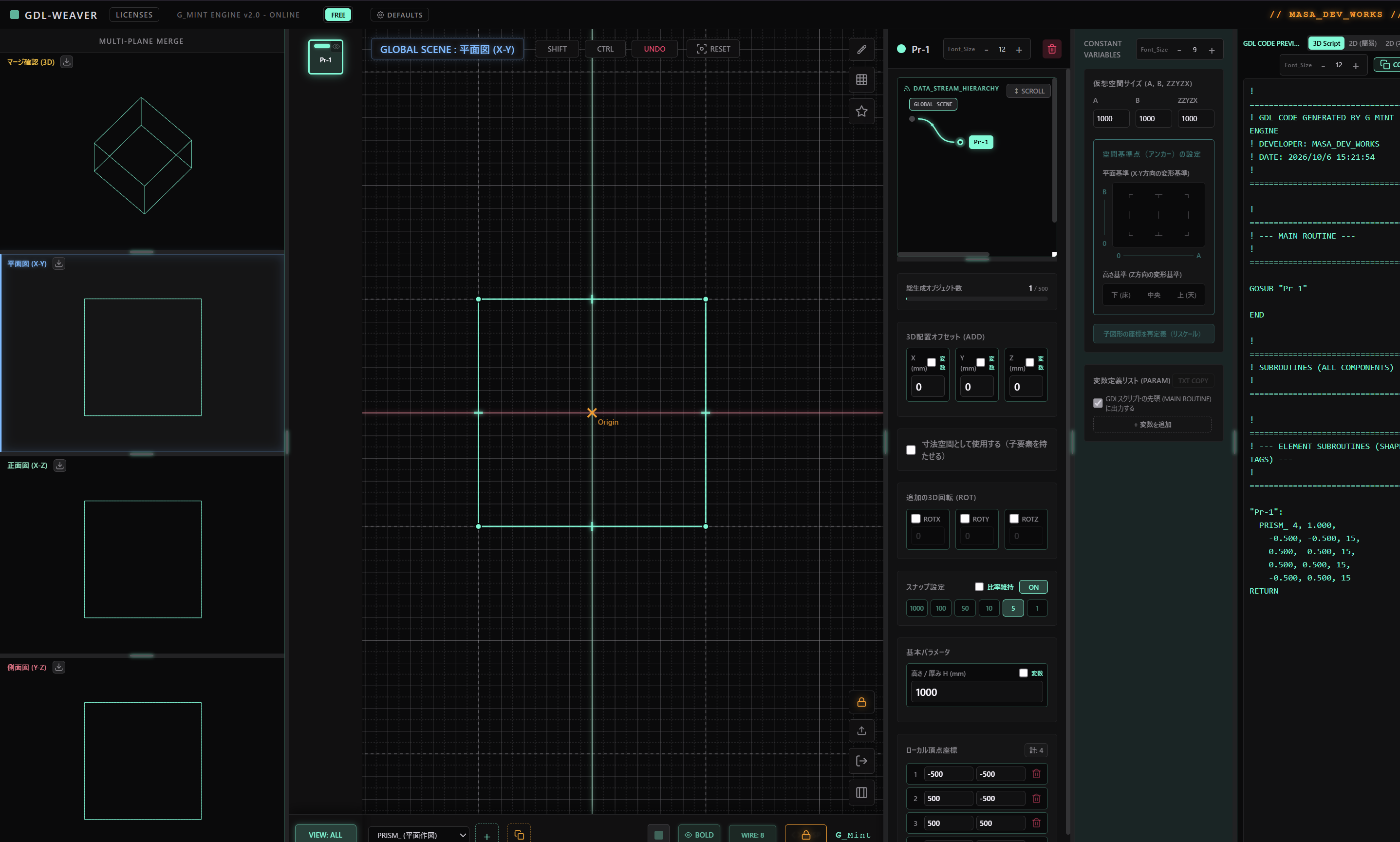Click the 総生成オブジェクト数 progress bar
The image size is (1400, 842).
[976, 299]
